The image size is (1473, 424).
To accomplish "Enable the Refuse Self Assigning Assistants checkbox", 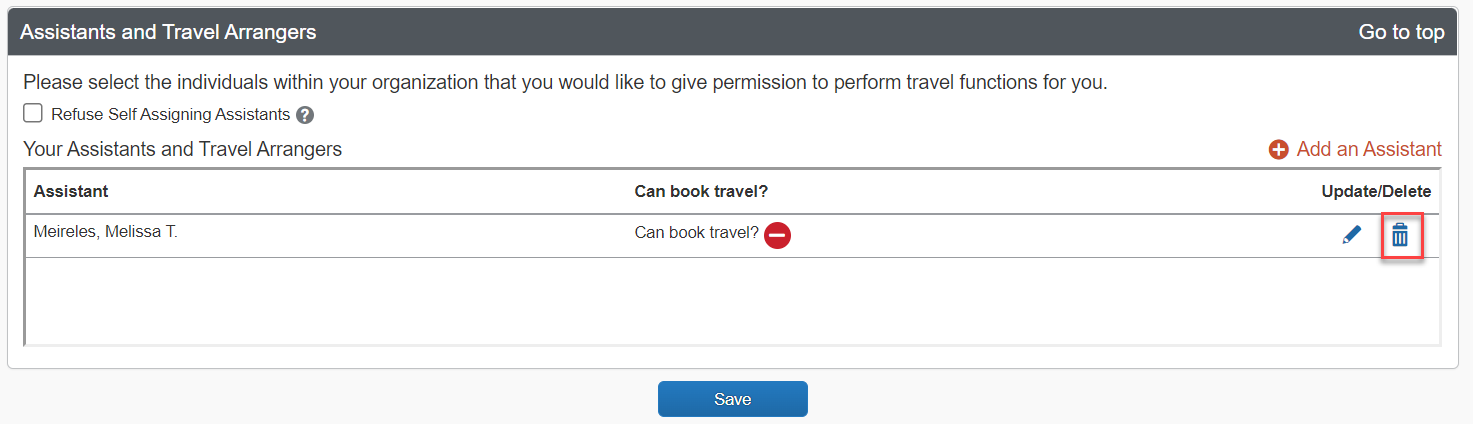I will (x=33, y=113).
